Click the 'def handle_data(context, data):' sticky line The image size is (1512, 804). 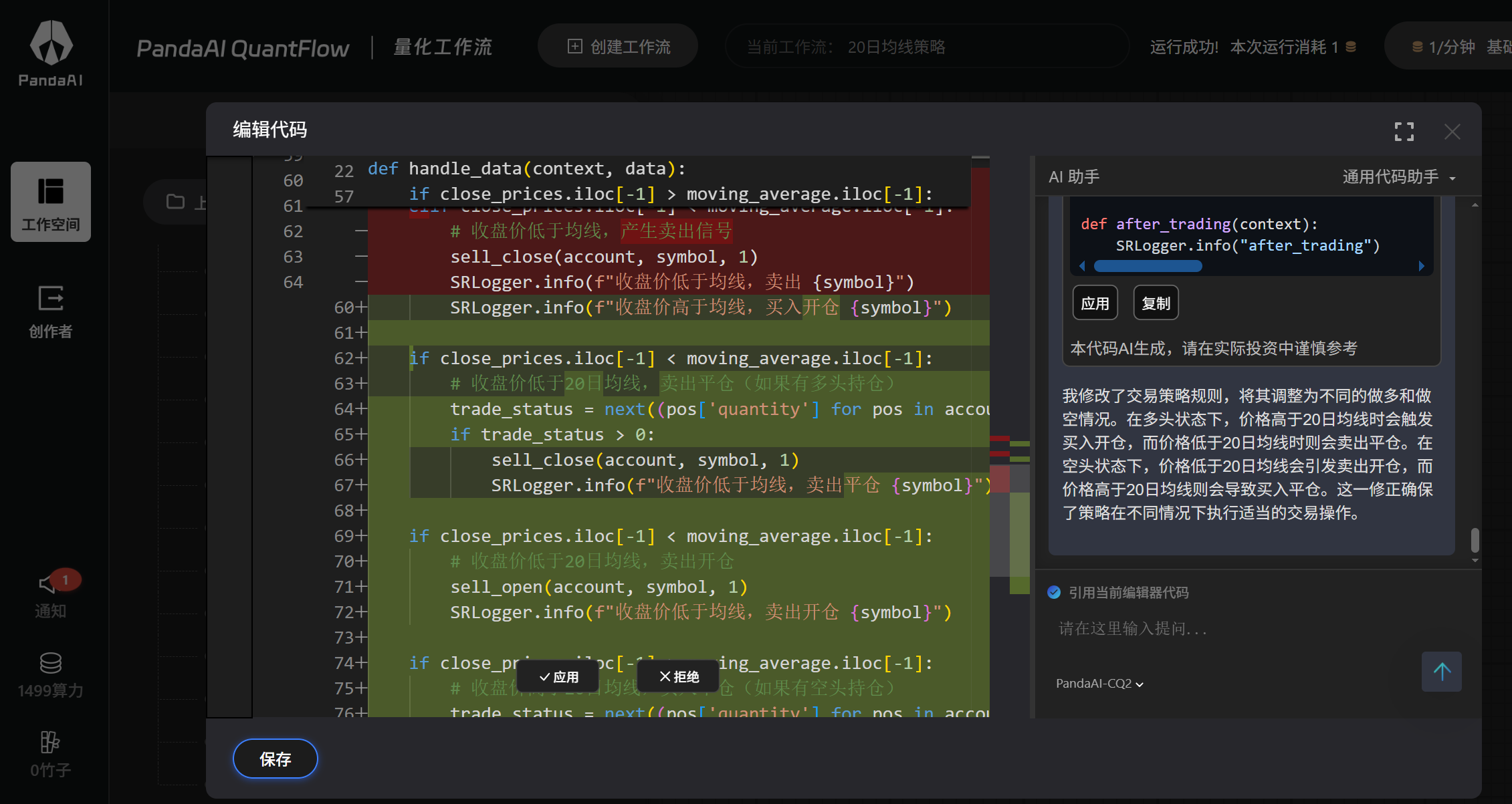click(x=526, y=168)
